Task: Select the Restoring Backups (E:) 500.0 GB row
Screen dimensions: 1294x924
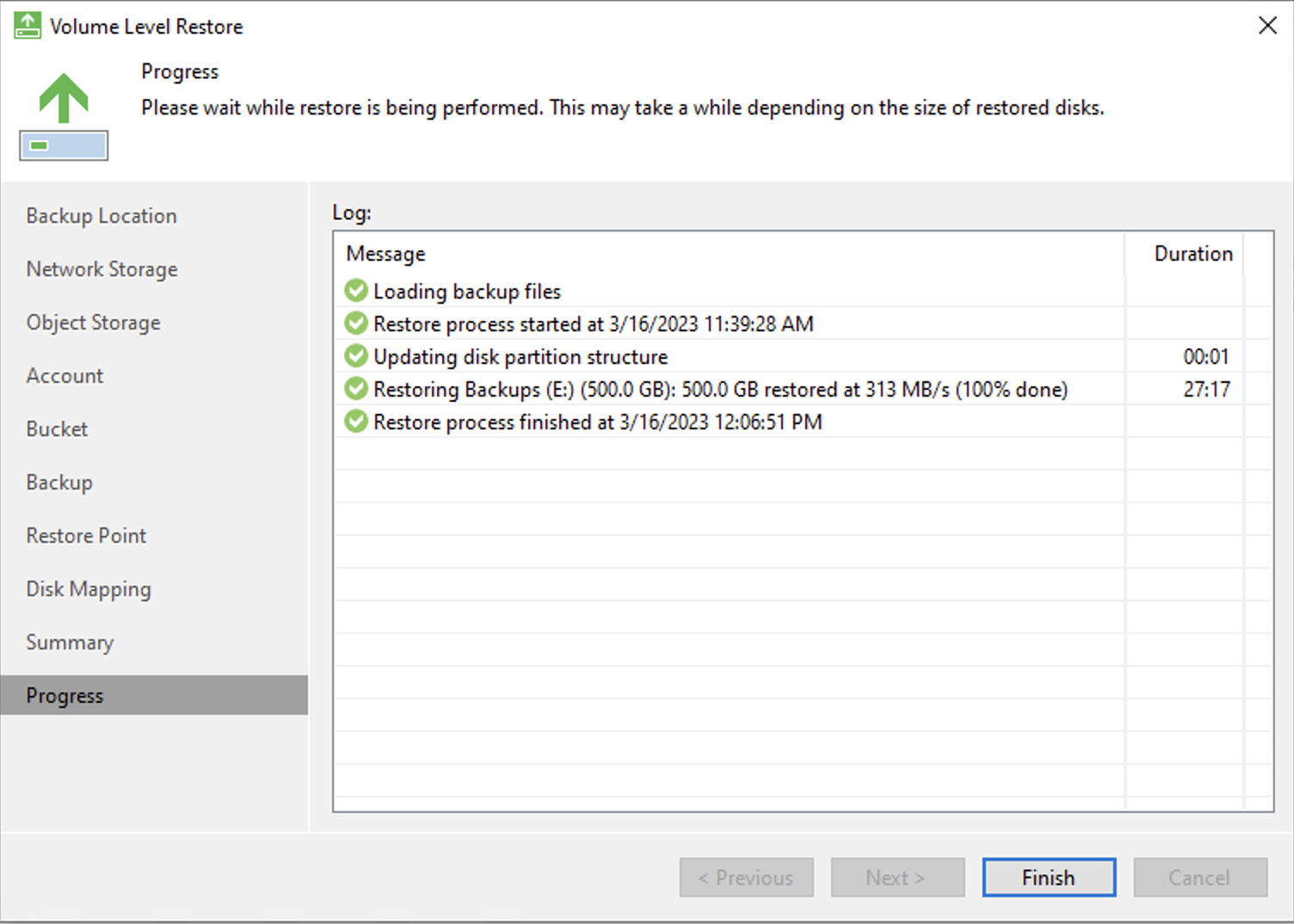Action: pyautogui.click(x=803, y=389)
